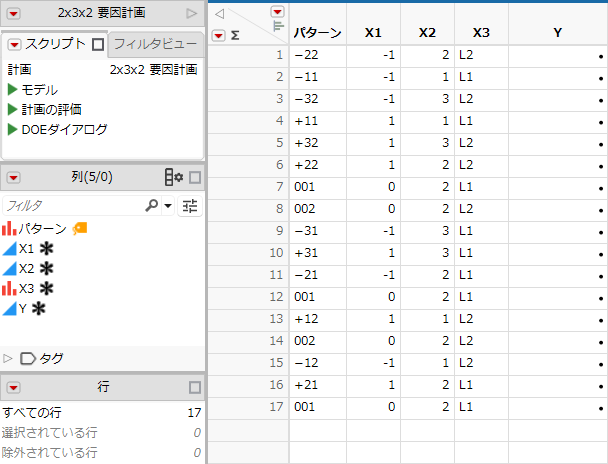Click the missing Y cell in row 5

558,143
